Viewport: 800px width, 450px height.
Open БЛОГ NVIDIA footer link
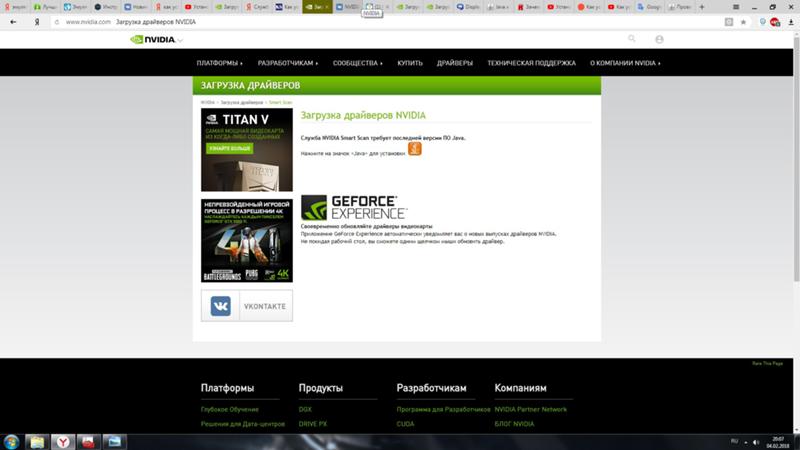coord(514,424)
